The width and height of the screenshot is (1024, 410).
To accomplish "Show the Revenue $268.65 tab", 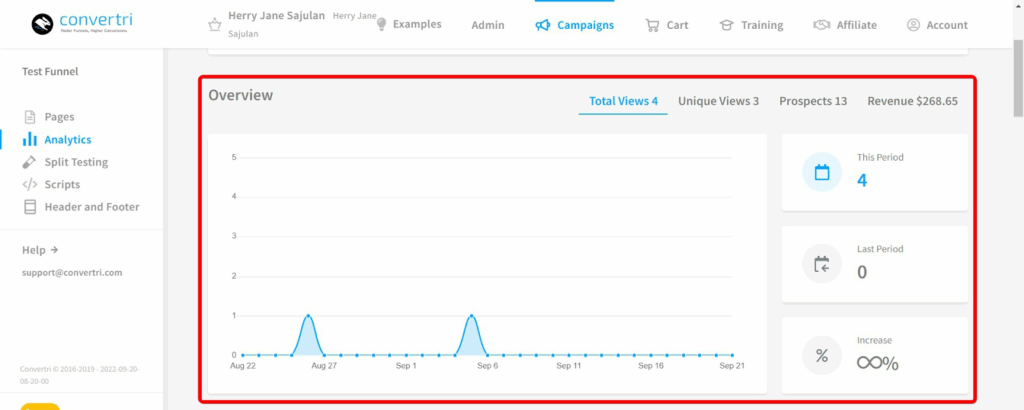I will [912, 101].
